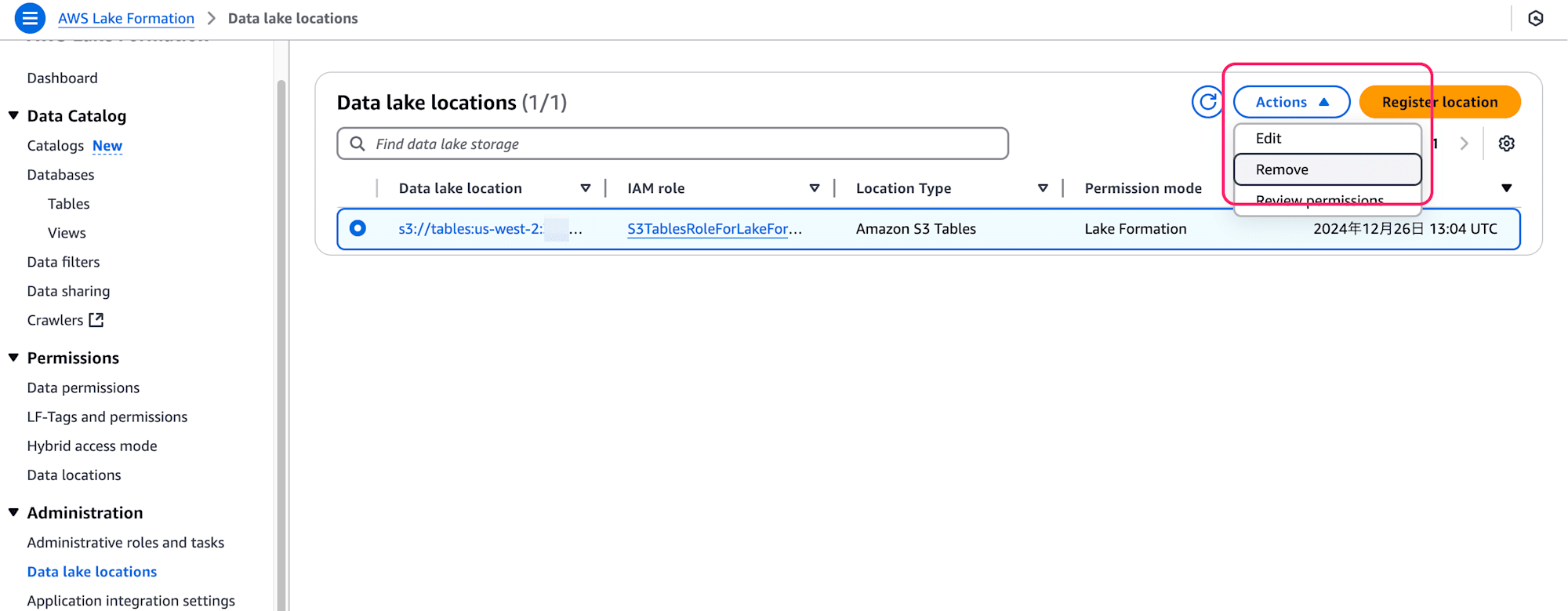The width and height of the screenshot is (1568, 611).
Task: Open table preferences gear icon
Action: tap(1506, 144)
